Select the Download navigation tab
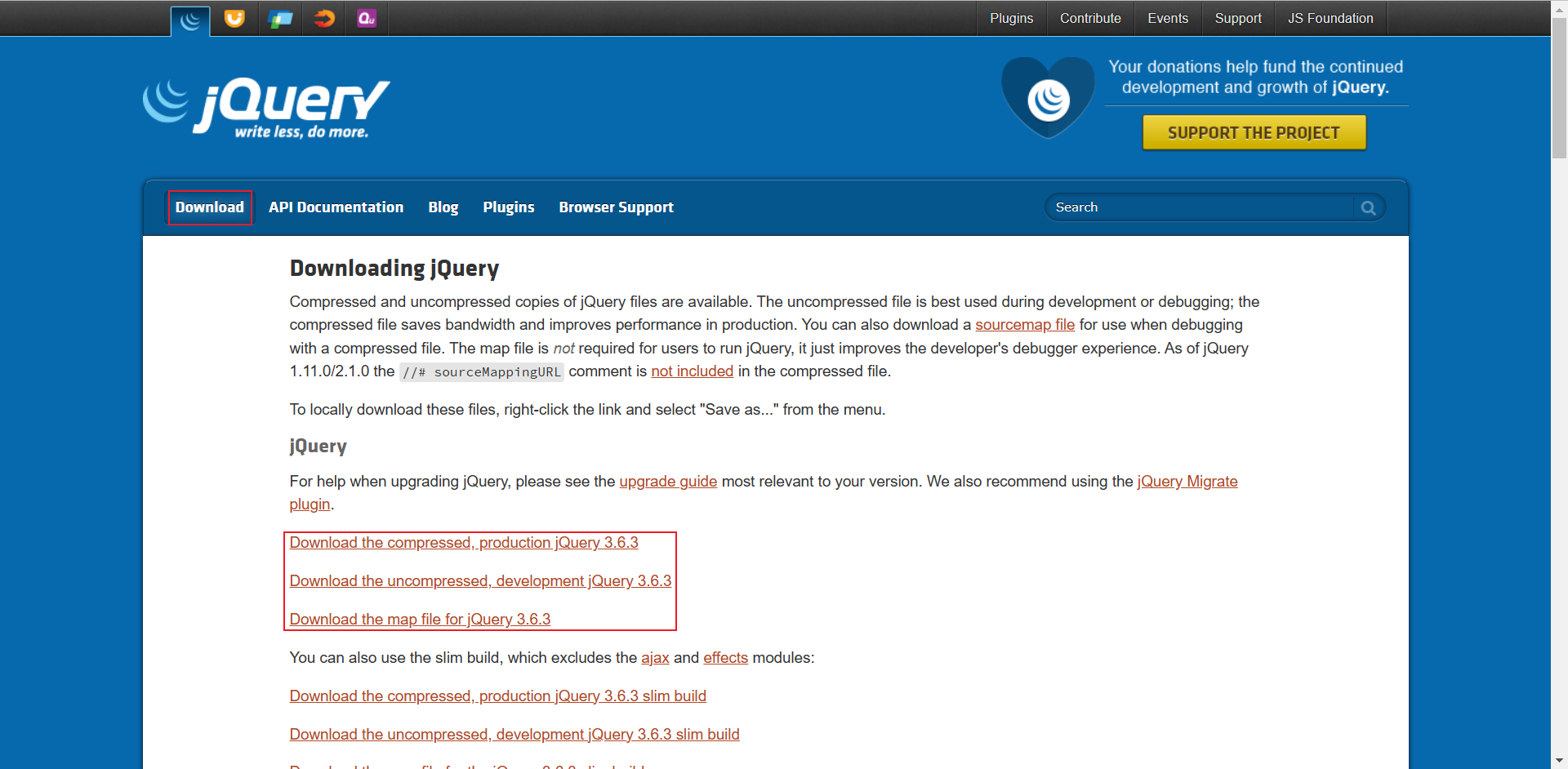The image size is (1568, 769). (210, 207)
